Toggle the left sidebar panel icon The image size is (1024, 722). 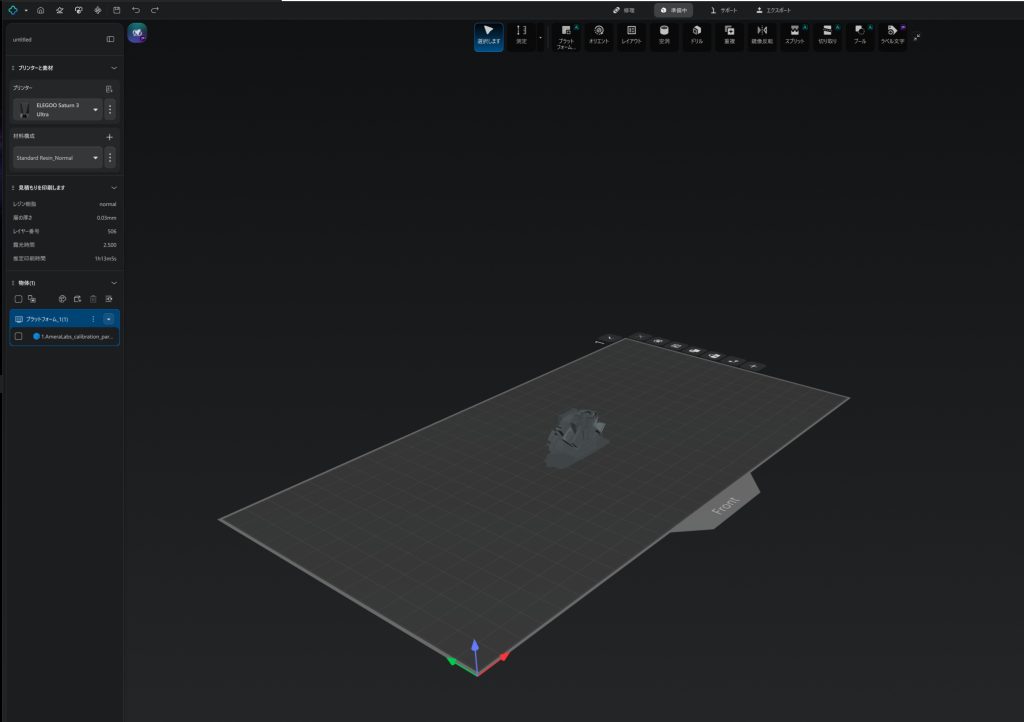(110, 39)
